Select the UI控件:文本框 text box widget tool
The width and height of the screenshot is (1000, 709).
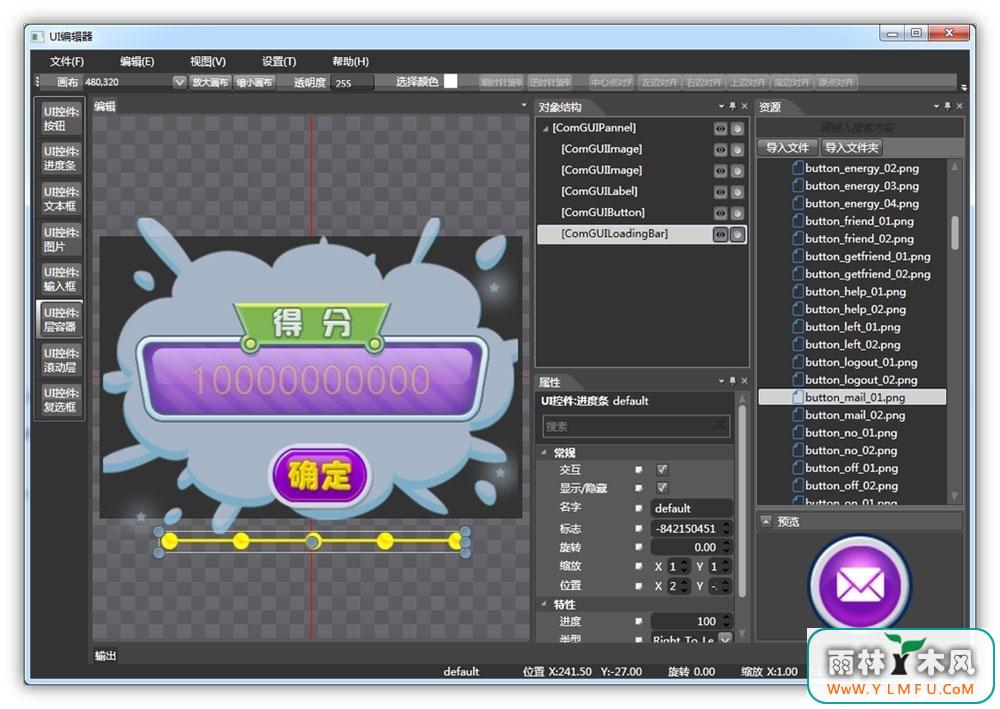pos(61,198)
